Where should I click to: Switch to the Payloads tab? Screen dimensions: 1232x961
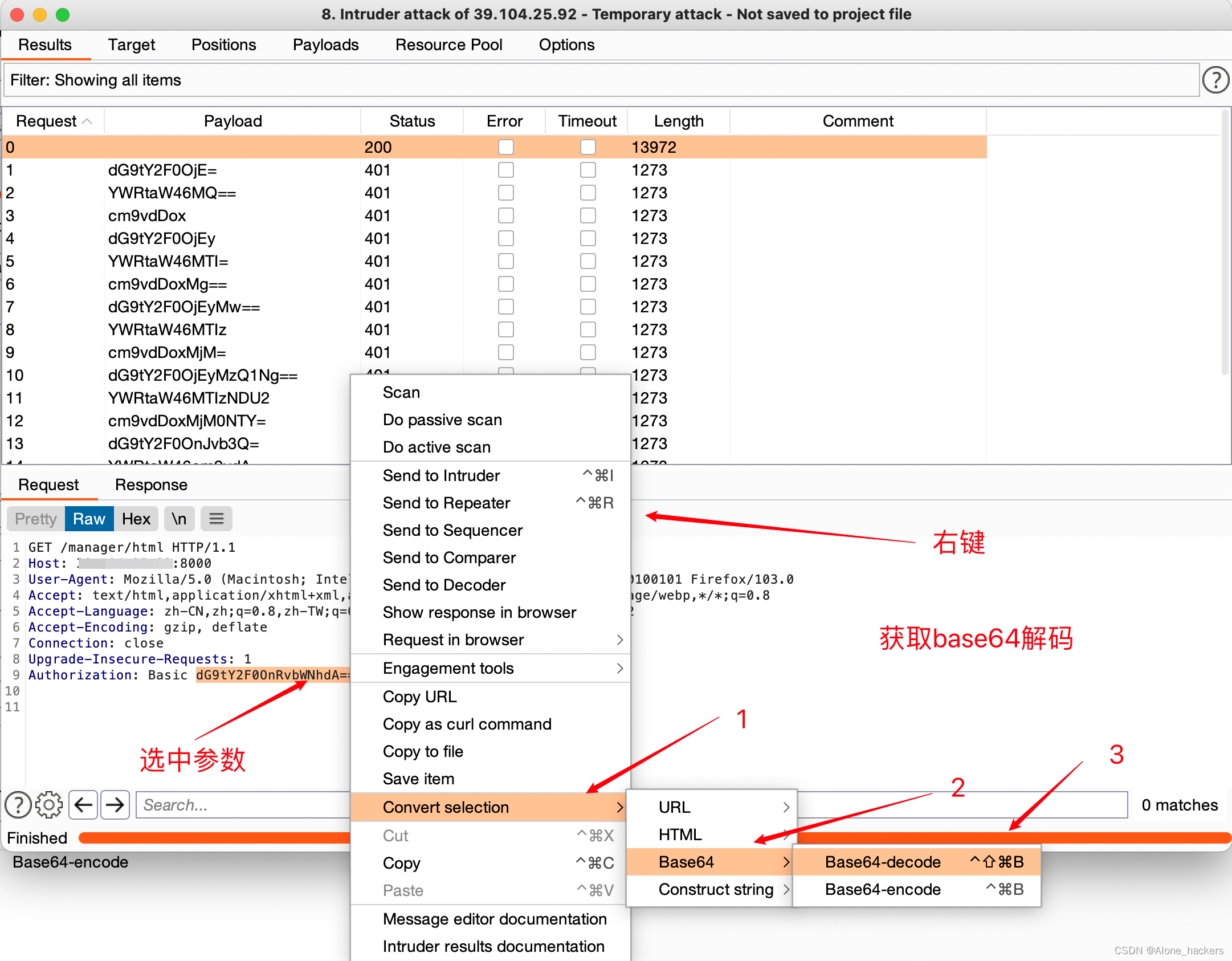pyautogui.click(x=325, y=44)
